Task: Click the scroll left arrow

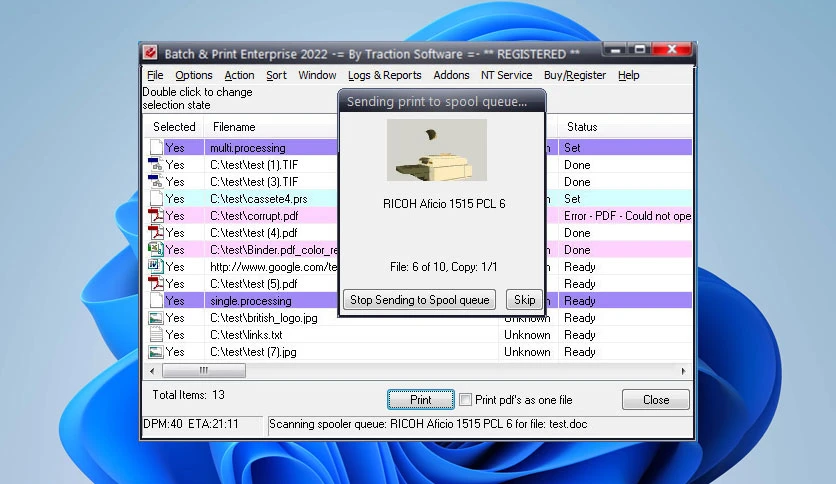Action: click(x=152, y=370)
